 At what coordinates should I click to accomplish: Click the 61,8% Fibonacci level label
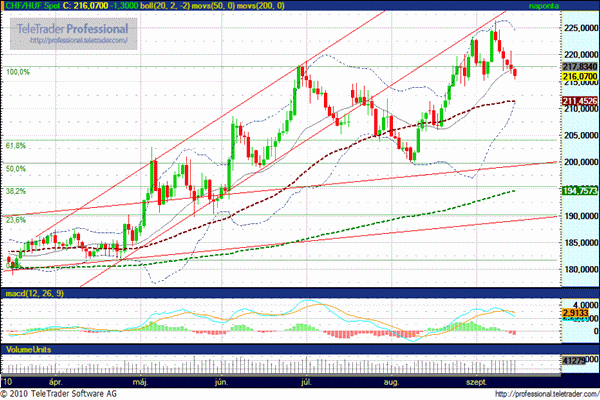tap(16, 146)
